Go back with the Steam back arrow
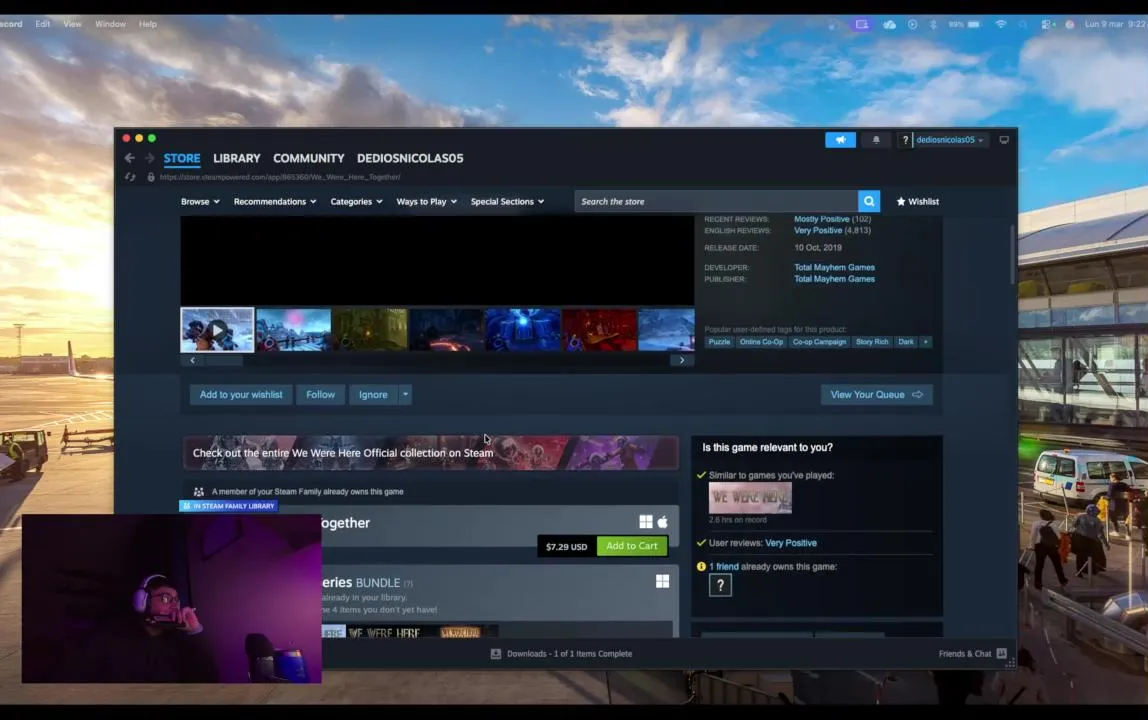This screenshot has width=1148, height=720. (130, 158)
